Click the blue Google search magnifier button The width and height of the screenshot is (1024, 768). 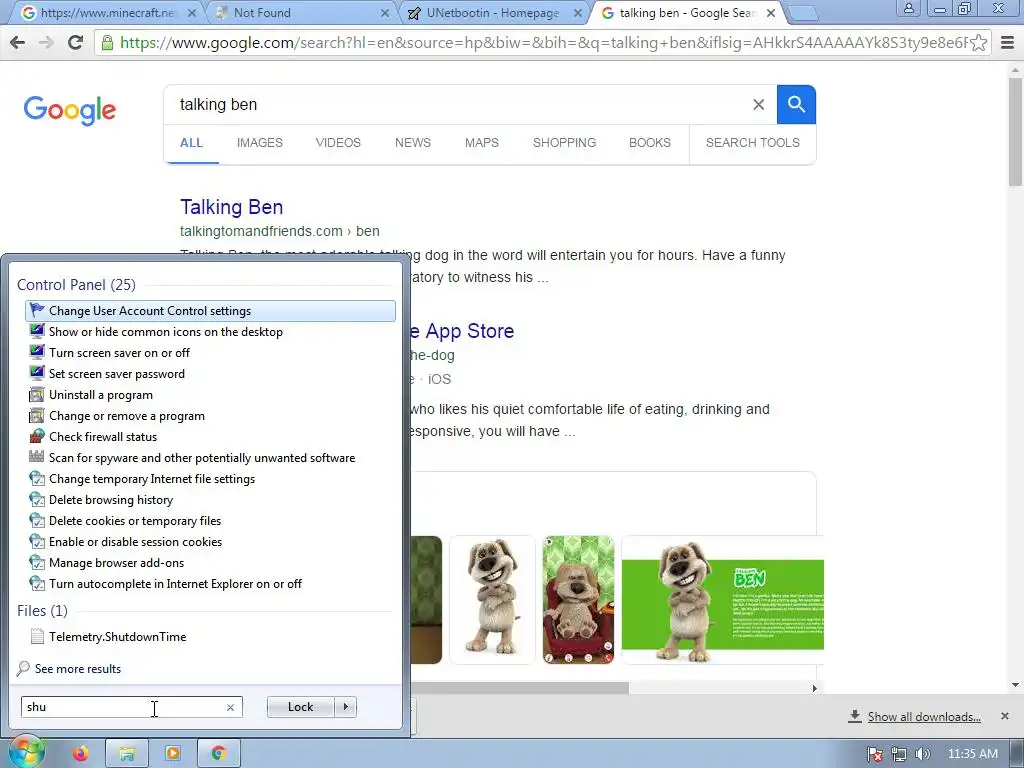pyautogui.click(x=796, y=104)
